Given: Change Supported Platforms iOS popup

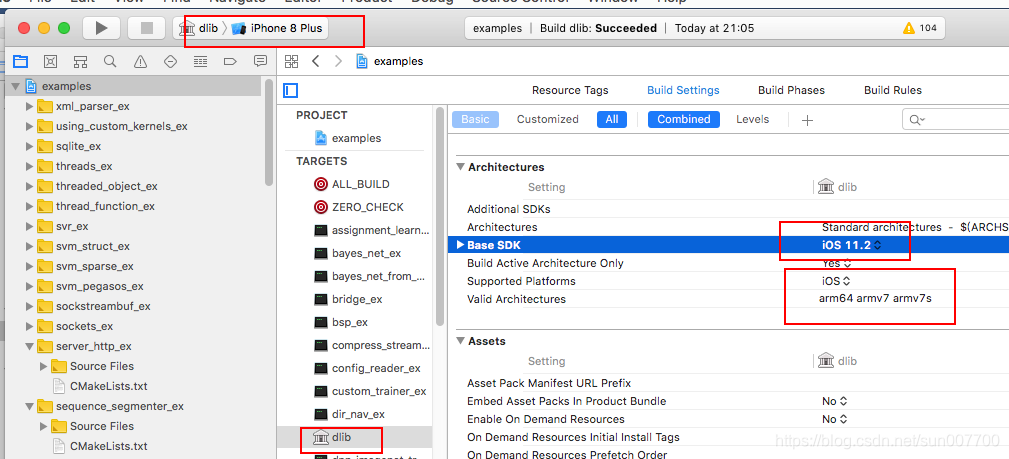Looking at the screenshot, I should coord(836,281).
